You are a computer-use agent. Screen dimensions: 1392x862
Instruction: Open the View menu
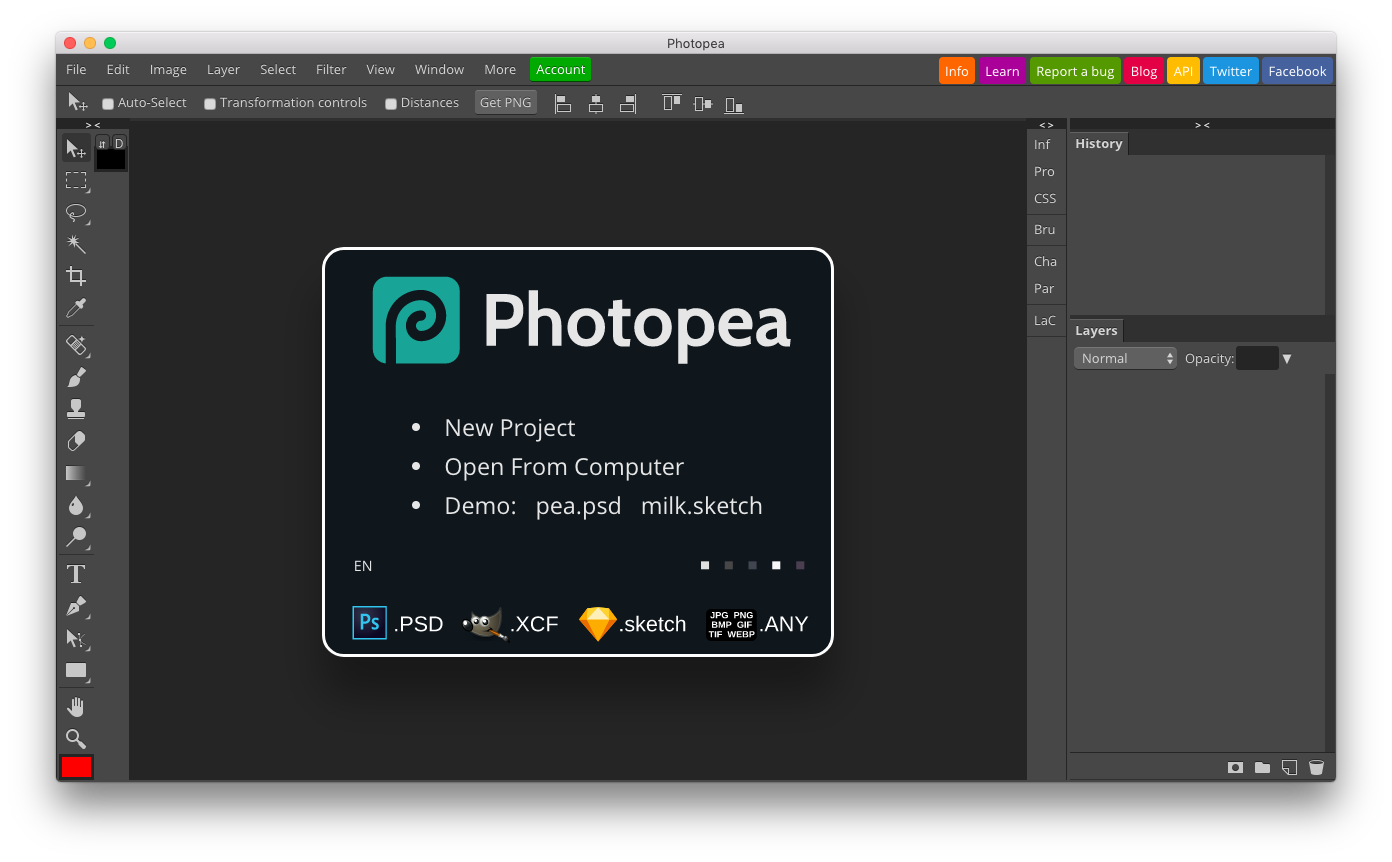[380, 69]
